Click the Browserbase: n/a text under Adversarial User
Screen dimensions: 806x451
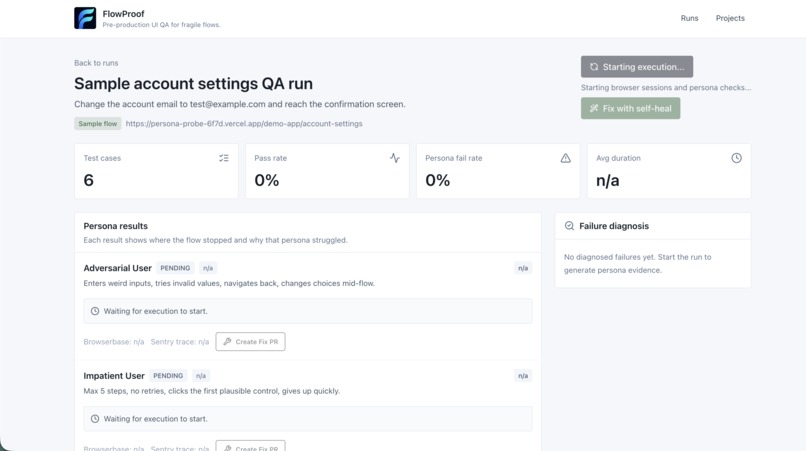[x=114, y=341]
